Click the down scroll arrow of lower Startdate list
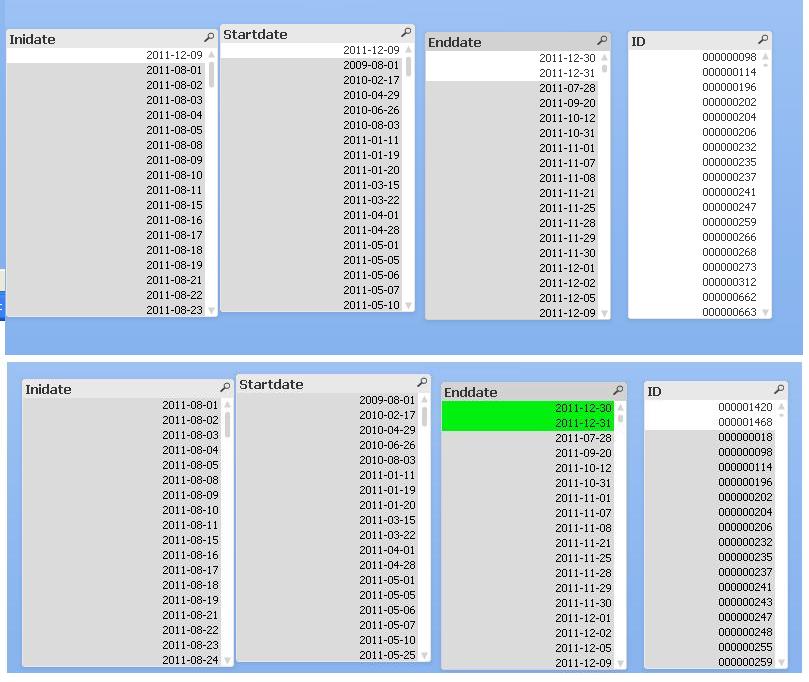Image resolution: width=809 pixels, height=682 pixels. coord(425,655)
